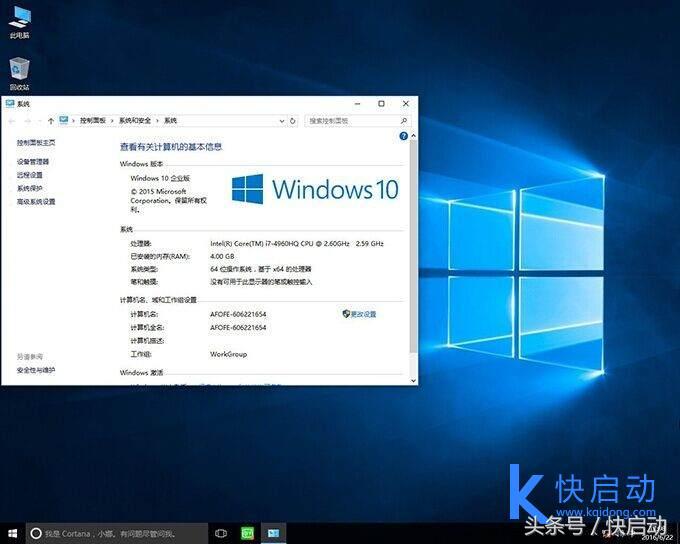Image resolution: width=680 pixels, height=544 pixels.
Task: Click processor value Intel(R) Core(TM) i7-4960HQ
Action: click(297, 243)
